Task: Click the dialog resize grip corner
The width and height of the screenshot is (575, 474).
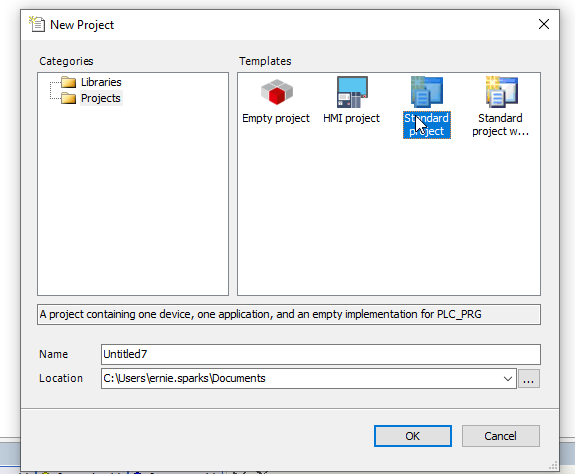Action: [553, 466]
